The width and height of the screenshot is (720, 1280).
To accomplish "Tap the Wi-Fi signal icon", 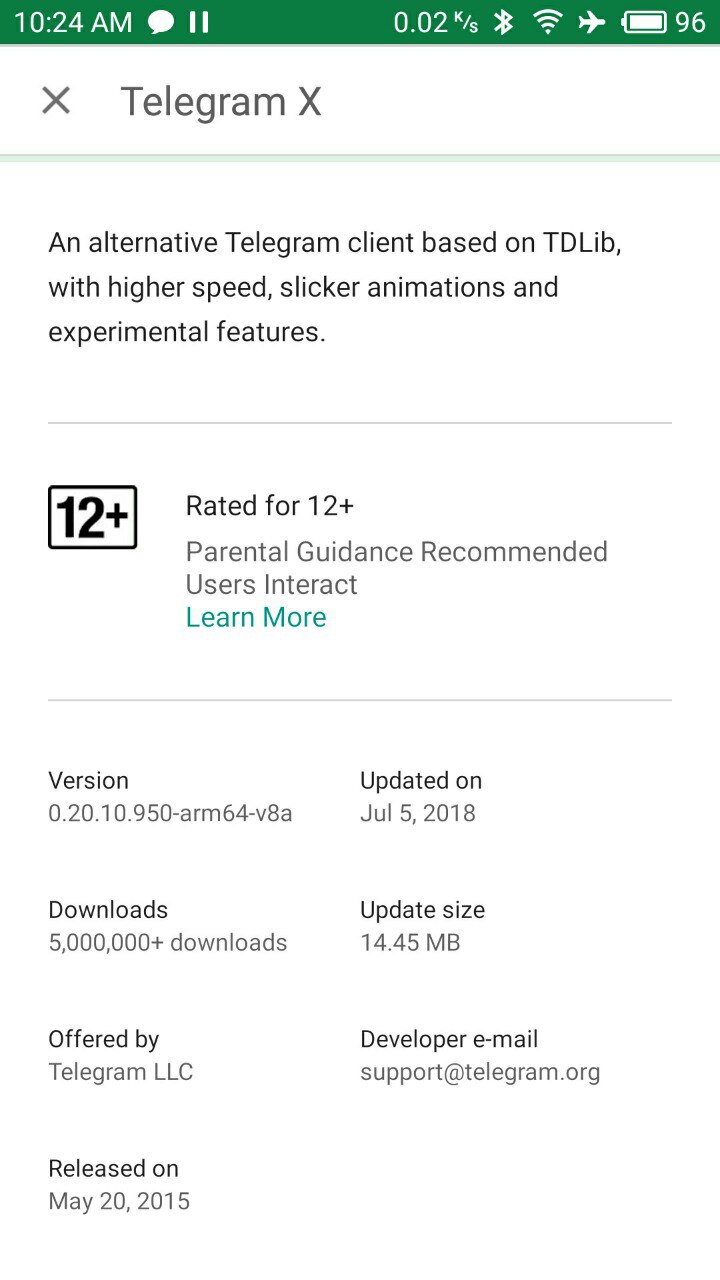I will click(x=547, y=22).
